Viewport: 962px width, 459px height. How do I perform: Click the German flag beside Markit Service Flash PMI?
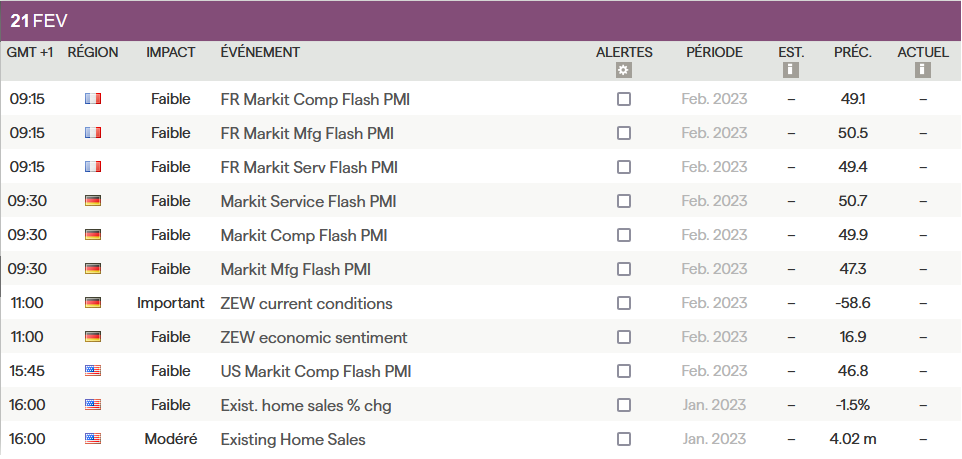coord(93,201)
